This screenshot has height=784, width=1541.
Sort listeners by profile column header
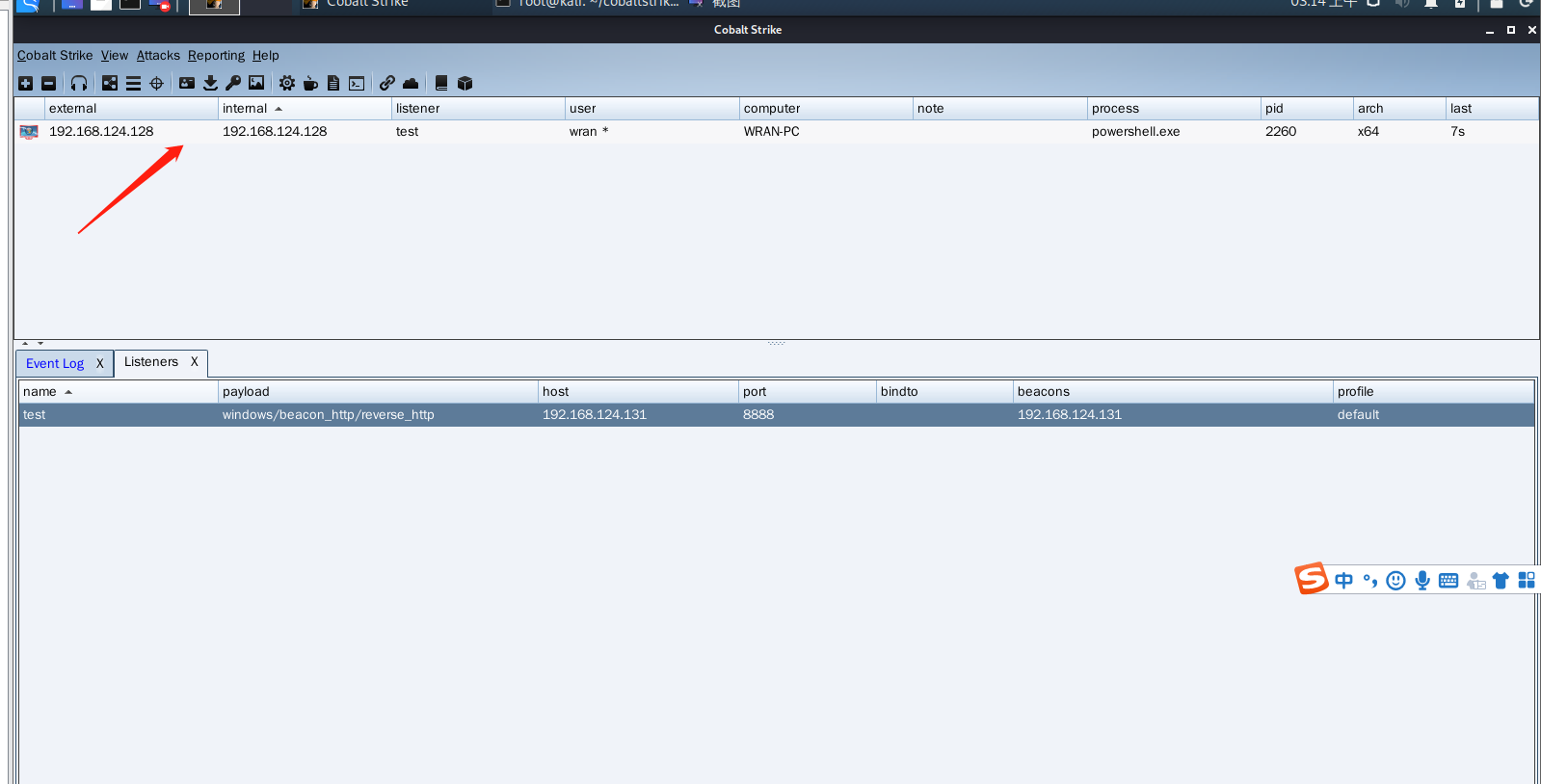pyautogui.click(x=1433, y=392)
